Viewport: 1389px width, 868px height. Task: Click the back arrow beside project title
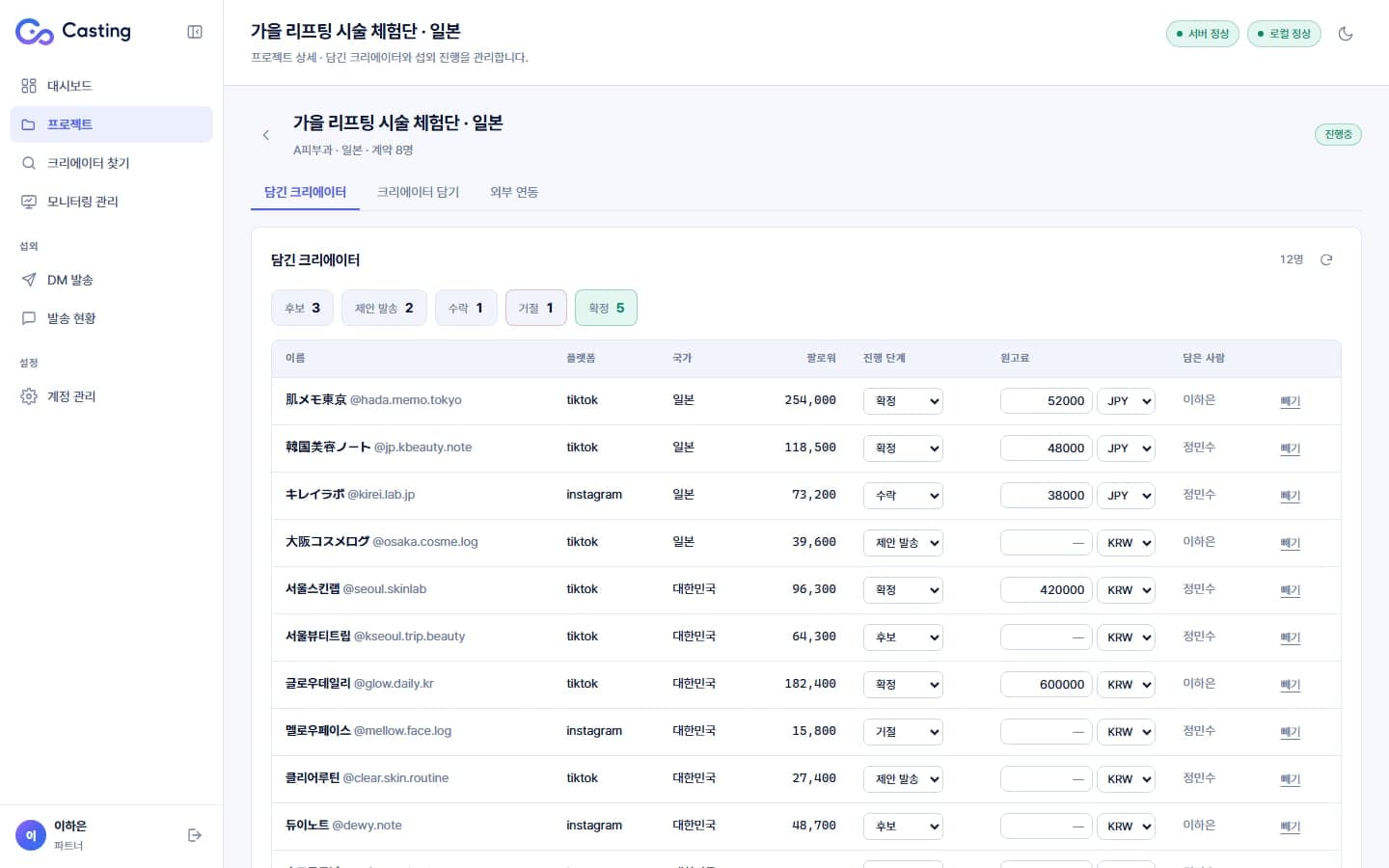click(x=266, y=135)
